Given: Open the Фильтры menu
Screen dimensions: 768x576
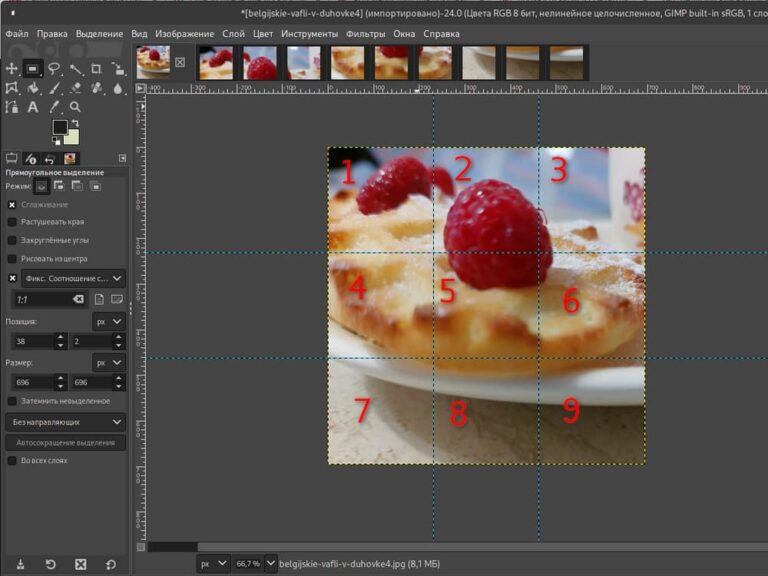Looking at the screenshot, I should [365, 34].
